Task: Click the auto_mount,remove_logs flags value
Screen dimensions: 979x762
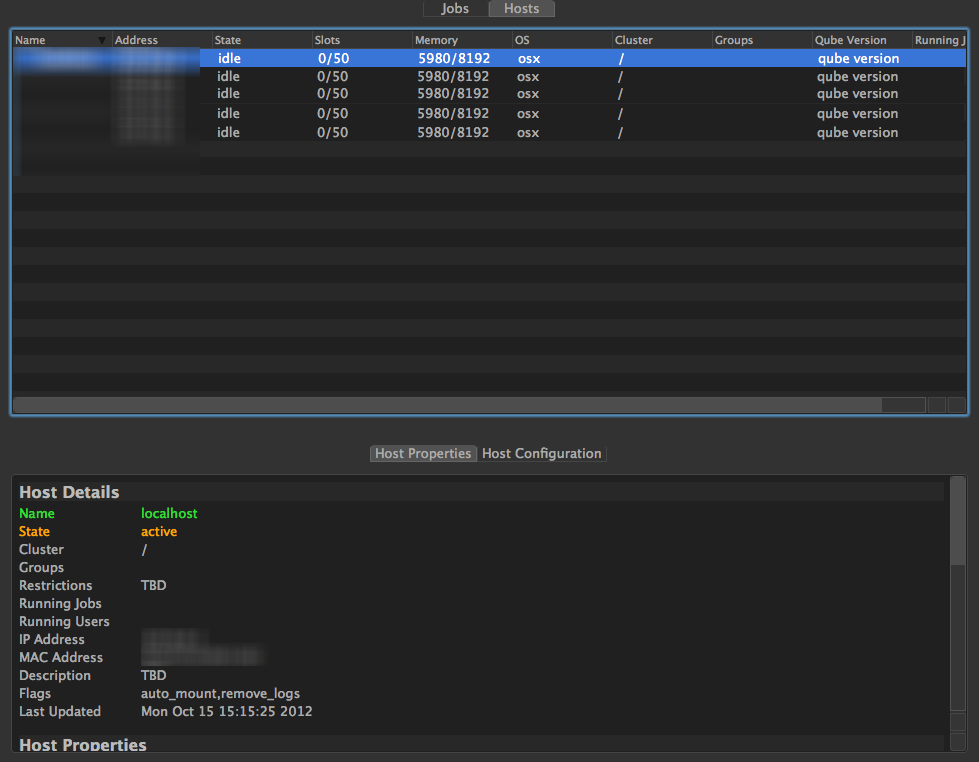Action: 220,694
